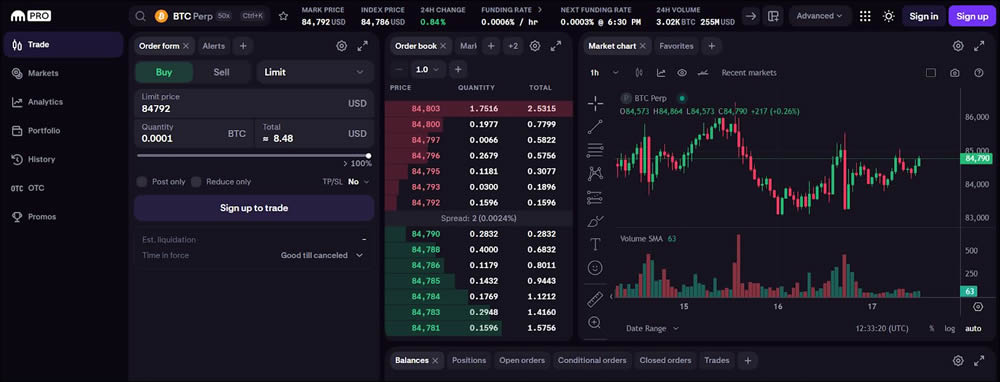Open the Advanced mode dropdown
The image size is (1000, 382).
pos(820,16)
